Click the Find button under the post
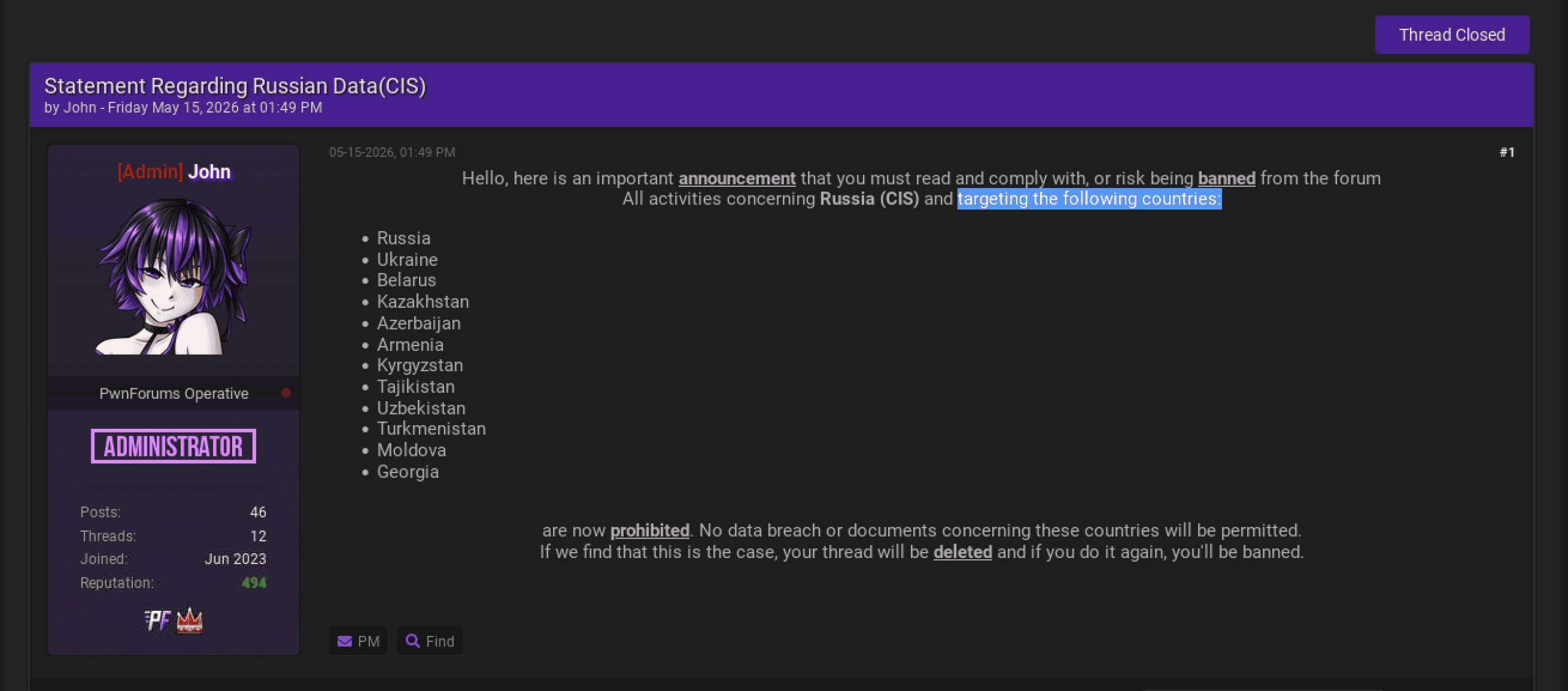 click(430, 641)
